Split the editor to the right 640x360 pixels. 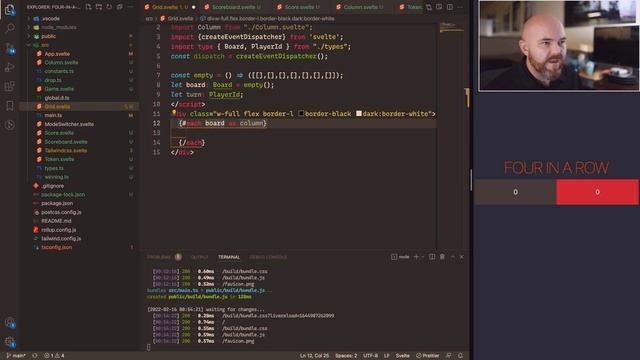(x=449, y=7)
